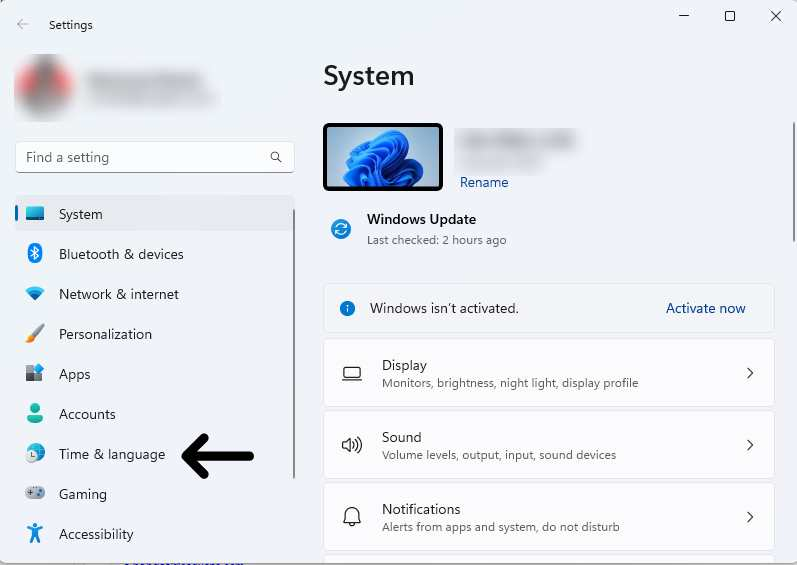Click the 'Last checked: 2 hours ago' text

[x=437, y=240]
